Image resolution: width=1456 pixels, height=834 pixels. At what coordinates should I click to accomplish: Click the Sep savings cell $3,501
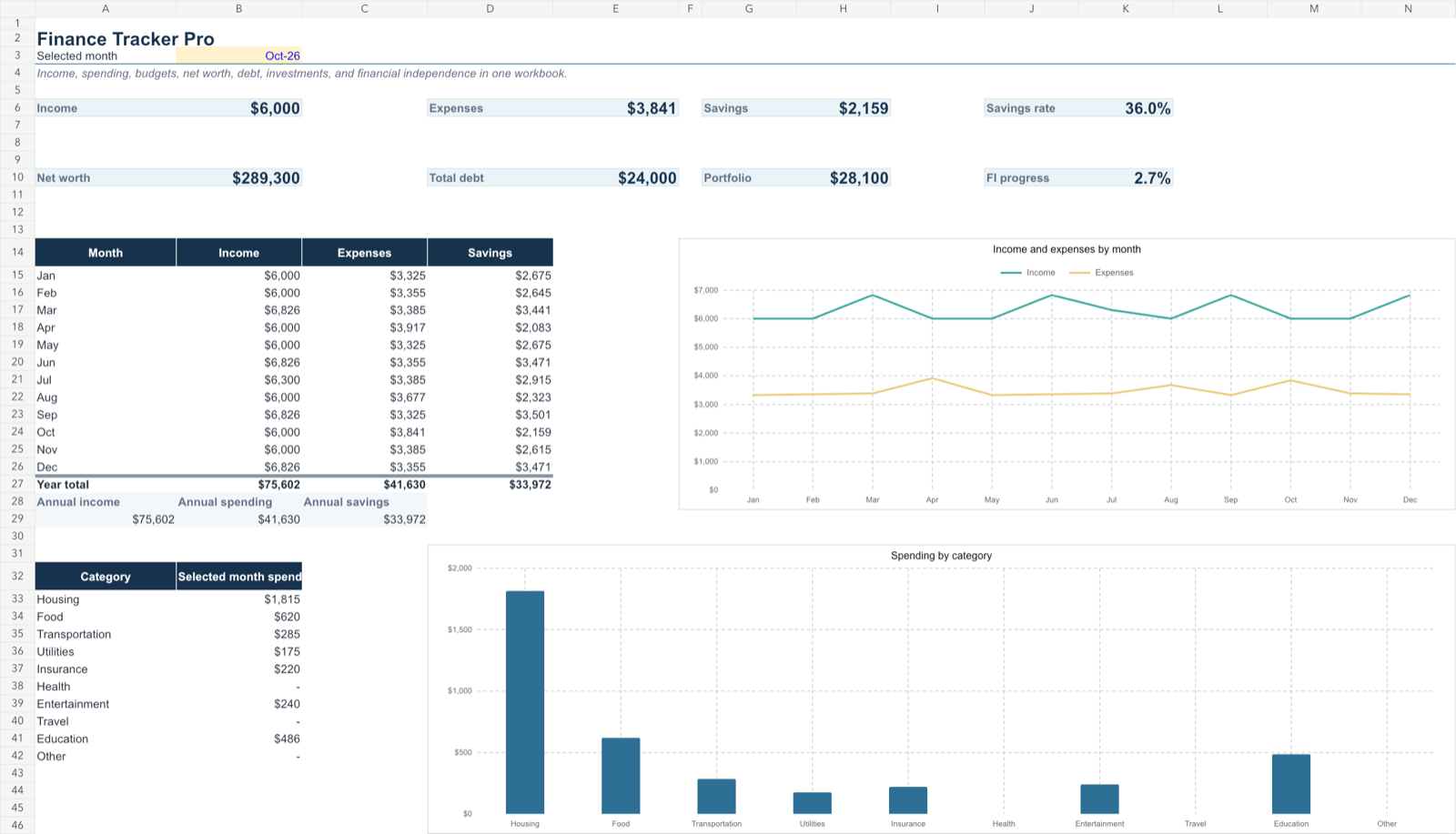[x=490, y=415]
